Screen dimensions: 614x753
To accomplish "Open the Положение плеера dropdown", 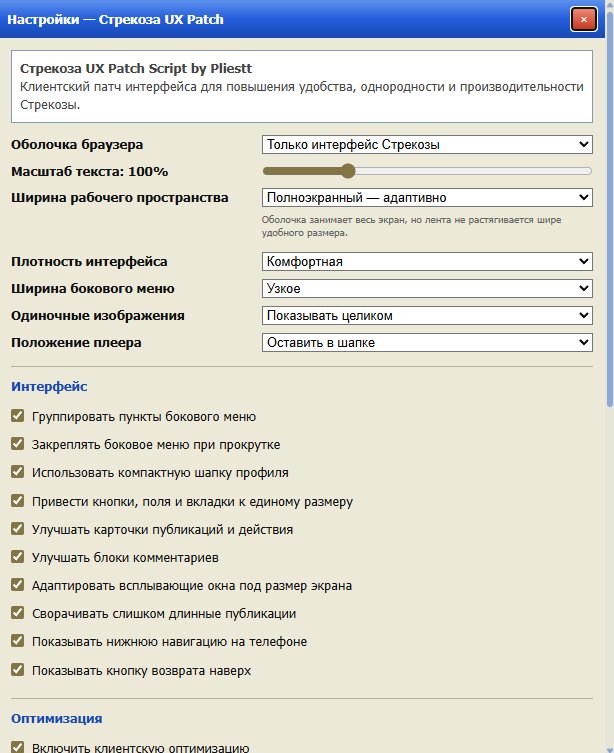I will point(427,342).
